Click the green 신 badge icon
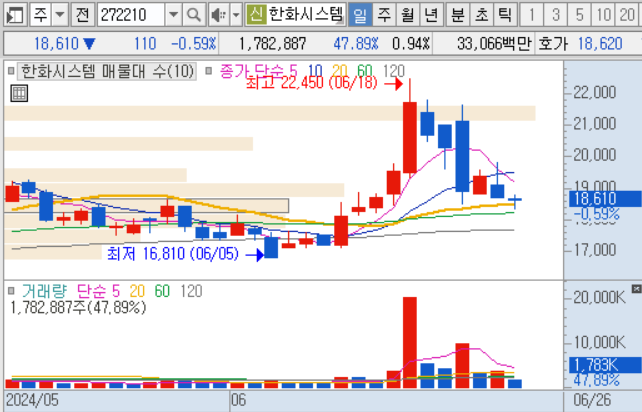642x412 pixels. click(x=256, y=15)
